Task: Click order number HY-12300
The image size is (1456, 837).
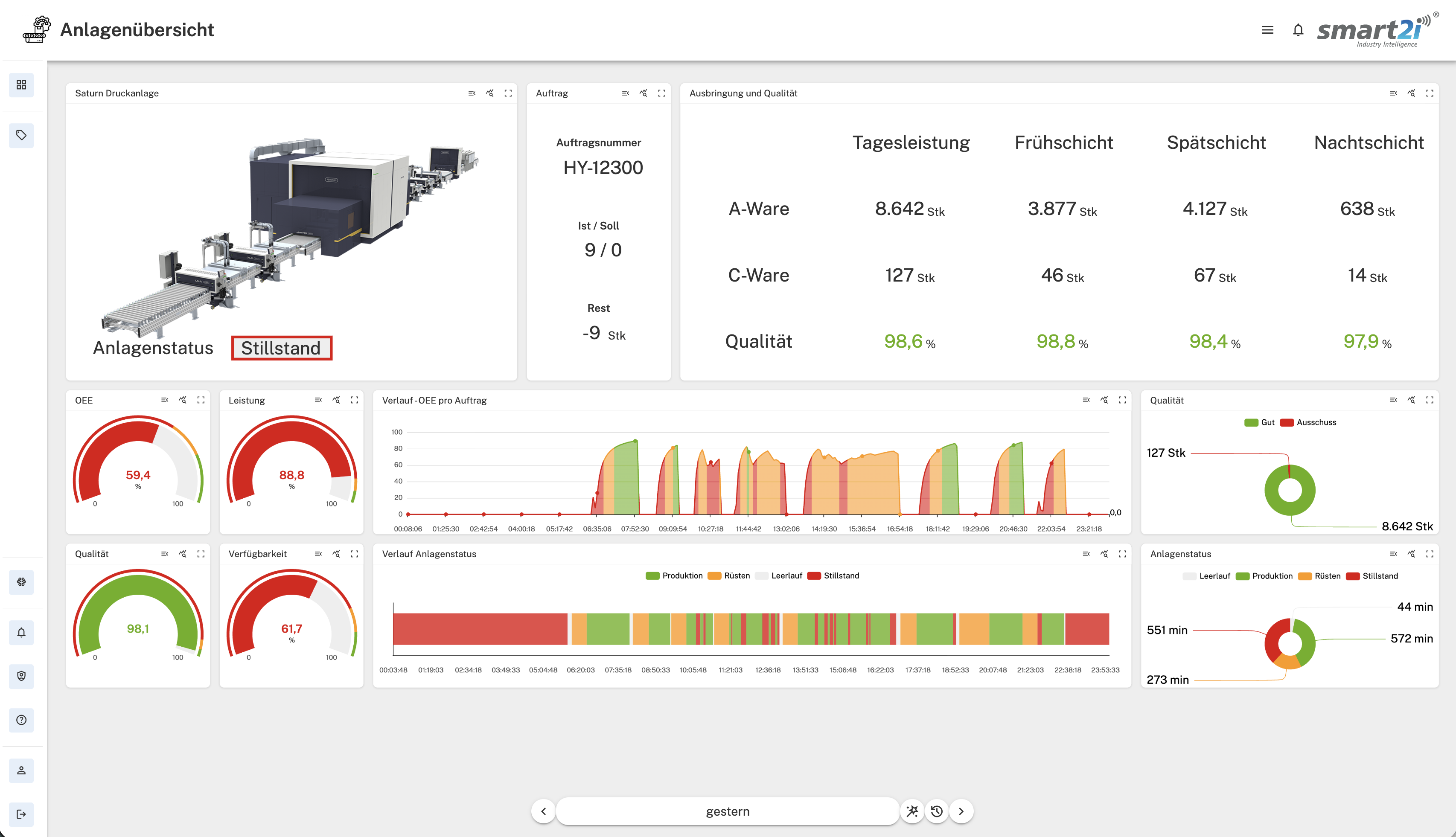Action: click(603, 167)
